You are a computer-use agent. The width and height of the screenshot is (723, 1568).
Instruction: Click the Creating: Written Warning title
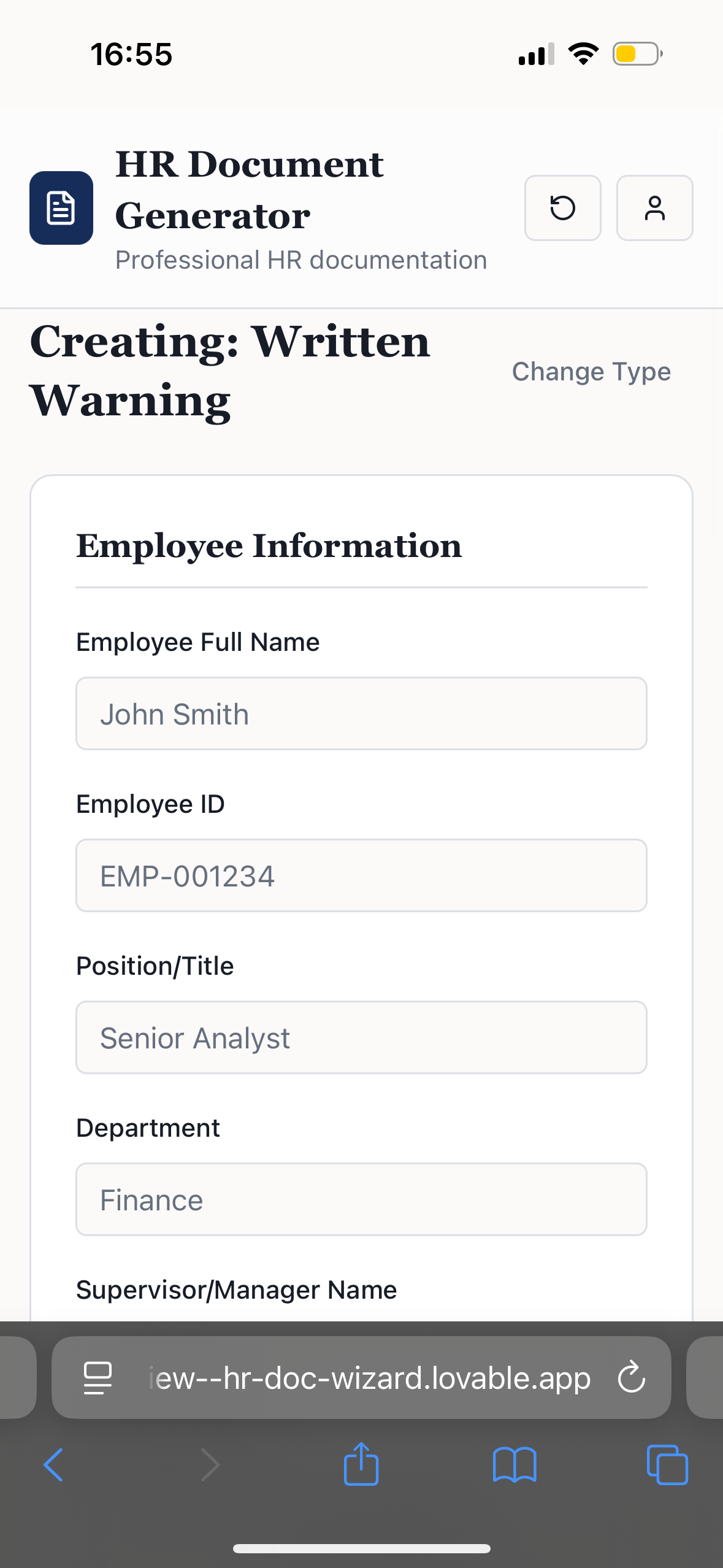tap(230, 369)
